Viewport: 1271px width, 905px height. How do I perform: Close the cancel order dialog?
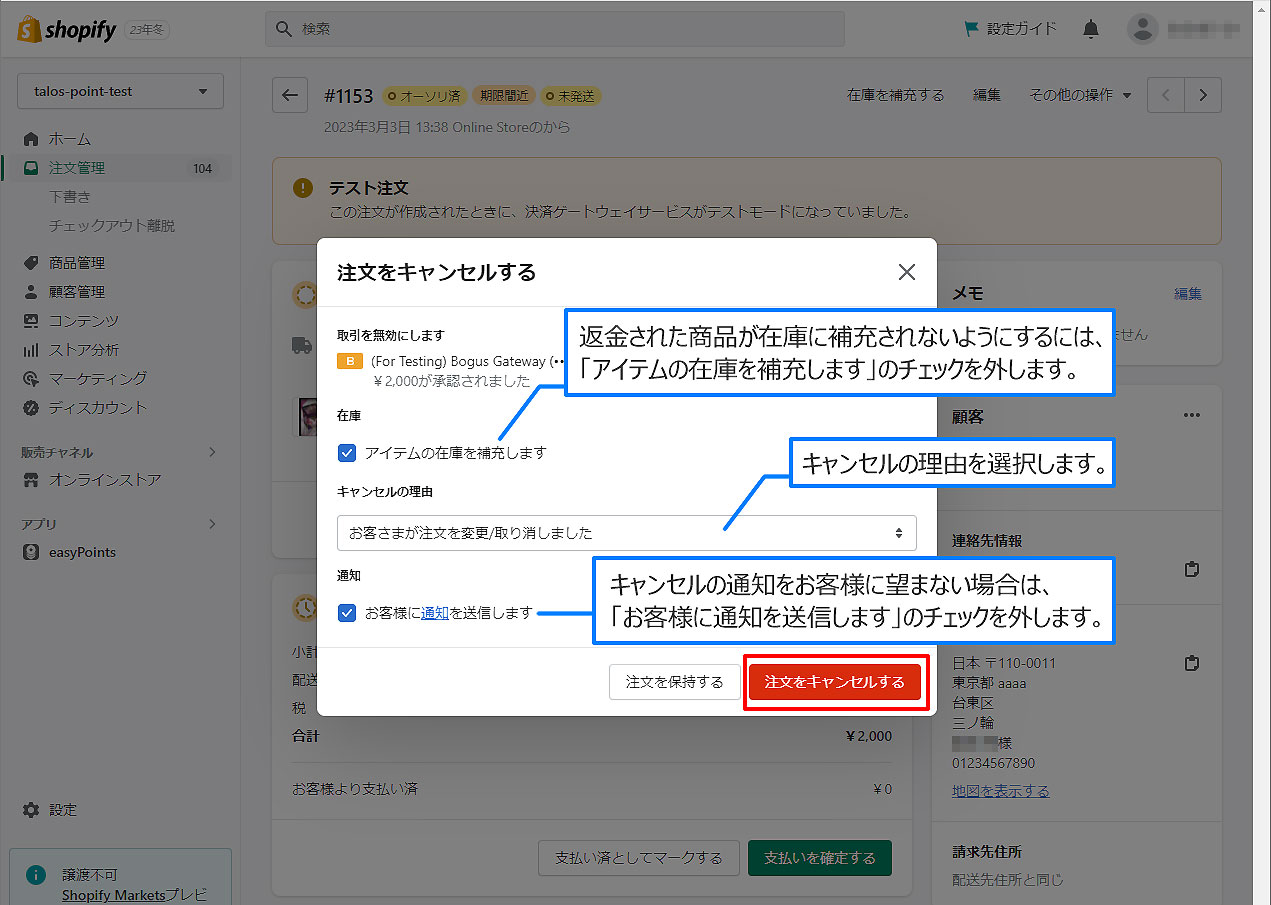(x=906, y=272)
